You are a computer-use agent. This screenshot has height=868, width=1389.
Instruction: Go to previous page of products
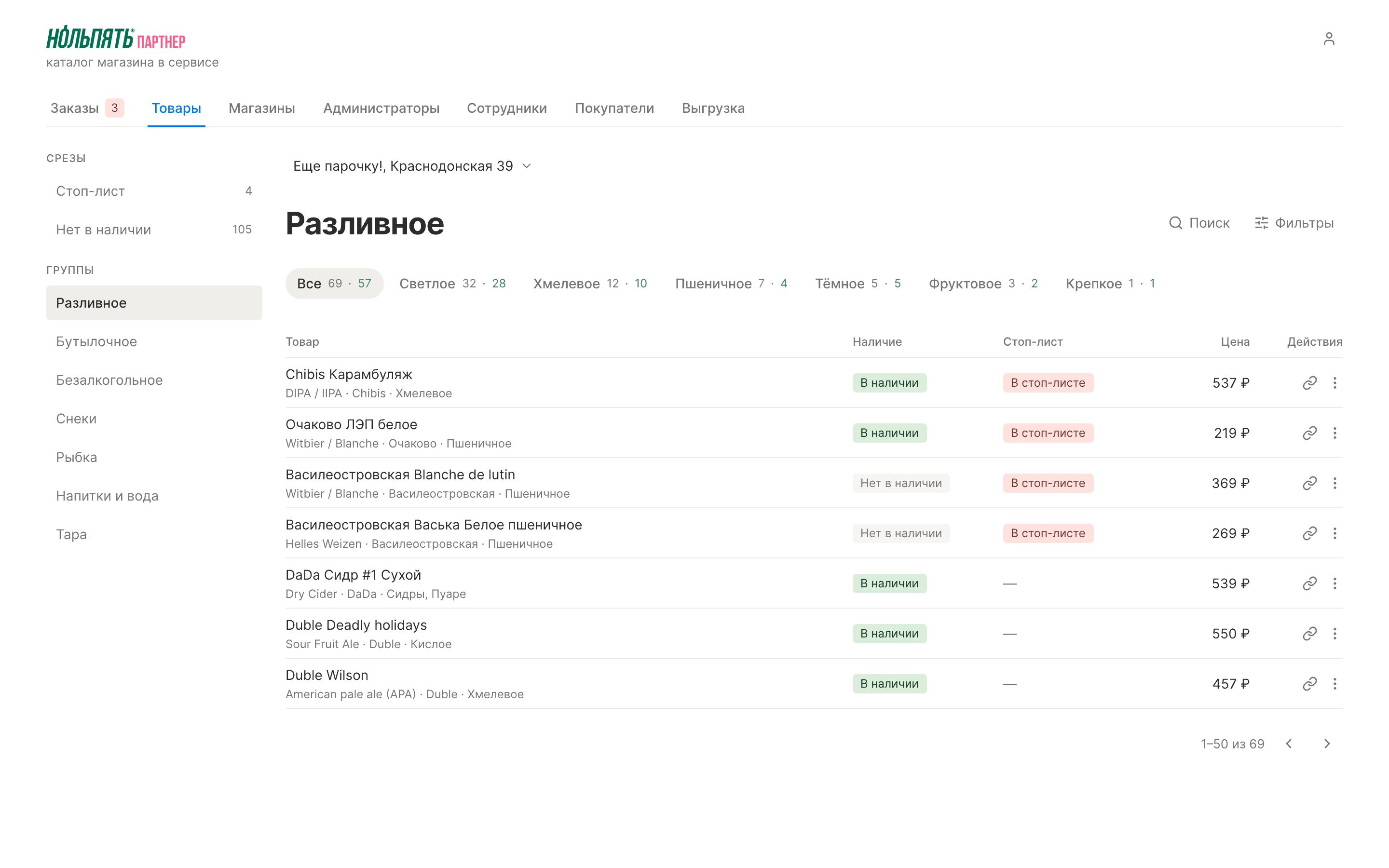pyautogui.click(x=1289, y=744)
